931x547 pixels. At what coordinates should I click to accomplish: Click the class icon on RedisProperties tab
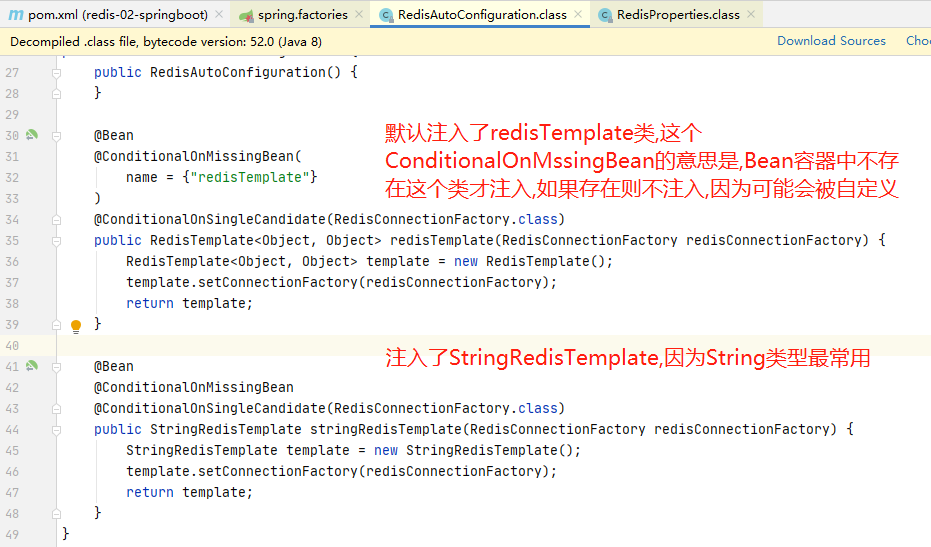click(605, 15)
